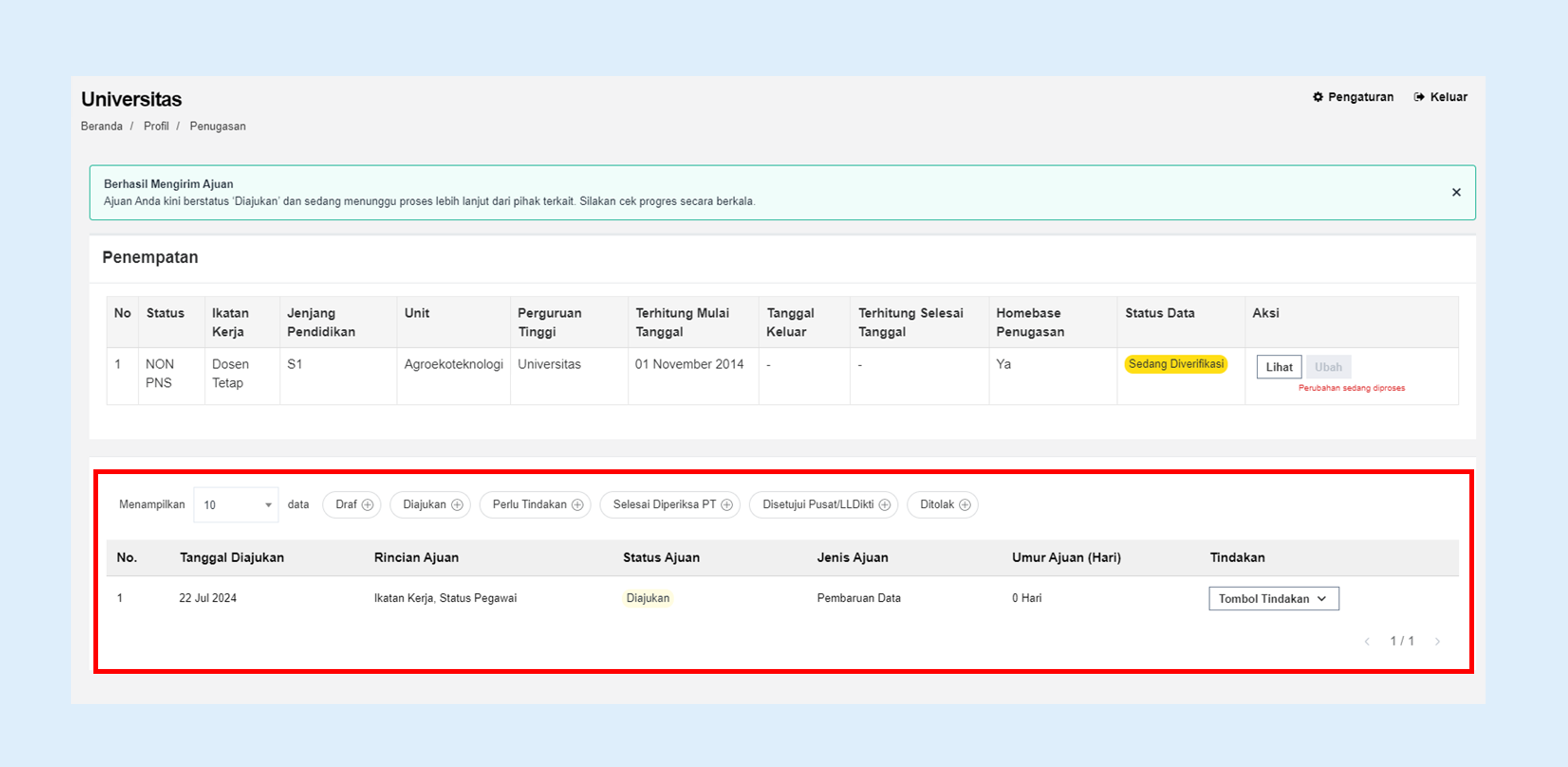The image size is (1568, 767).
Task: Click the Jenis Ajuan column header
Action: coord(852,557)
